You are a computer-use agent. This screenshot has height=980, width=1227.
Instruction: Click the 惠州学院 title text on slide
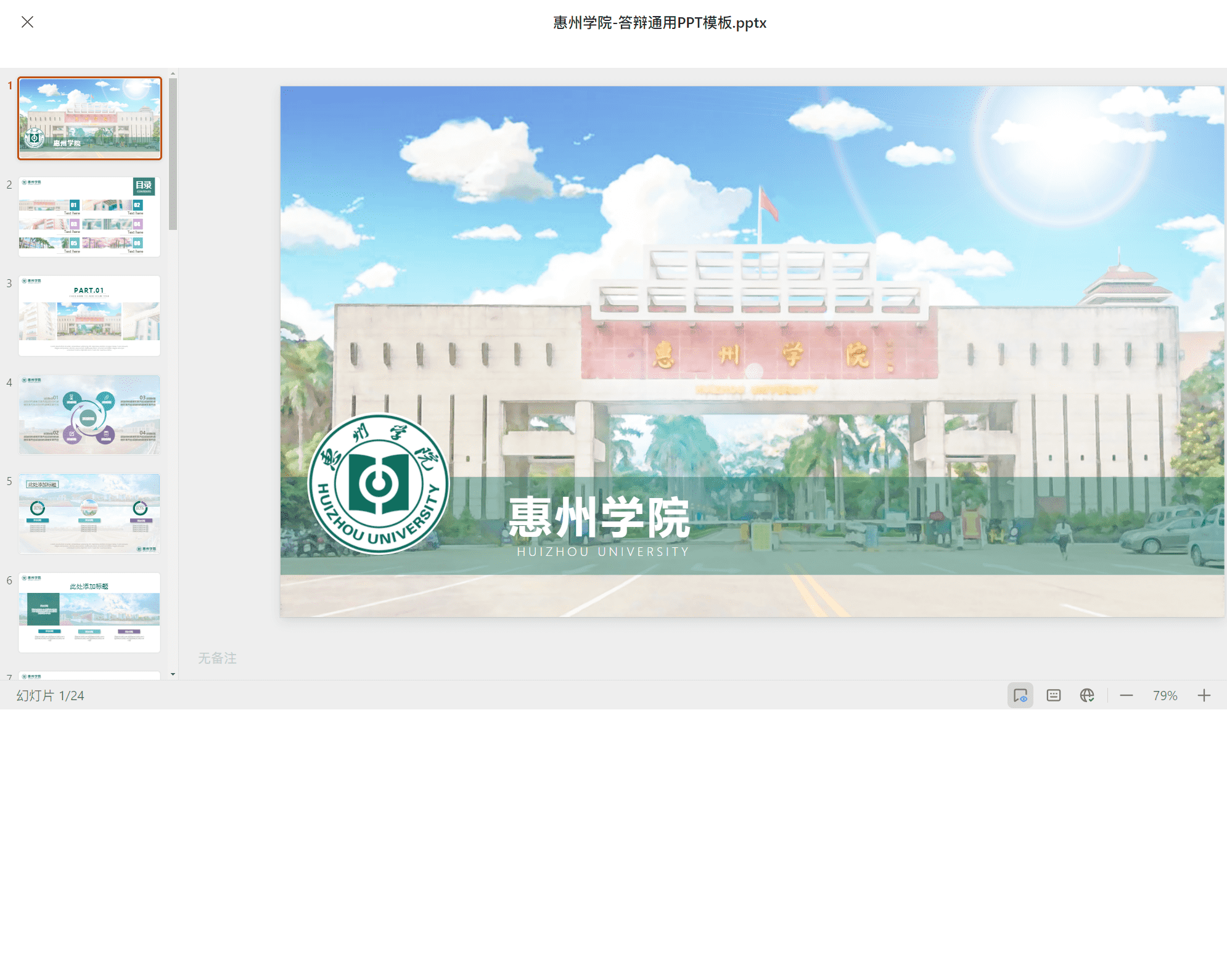[599, 518]
